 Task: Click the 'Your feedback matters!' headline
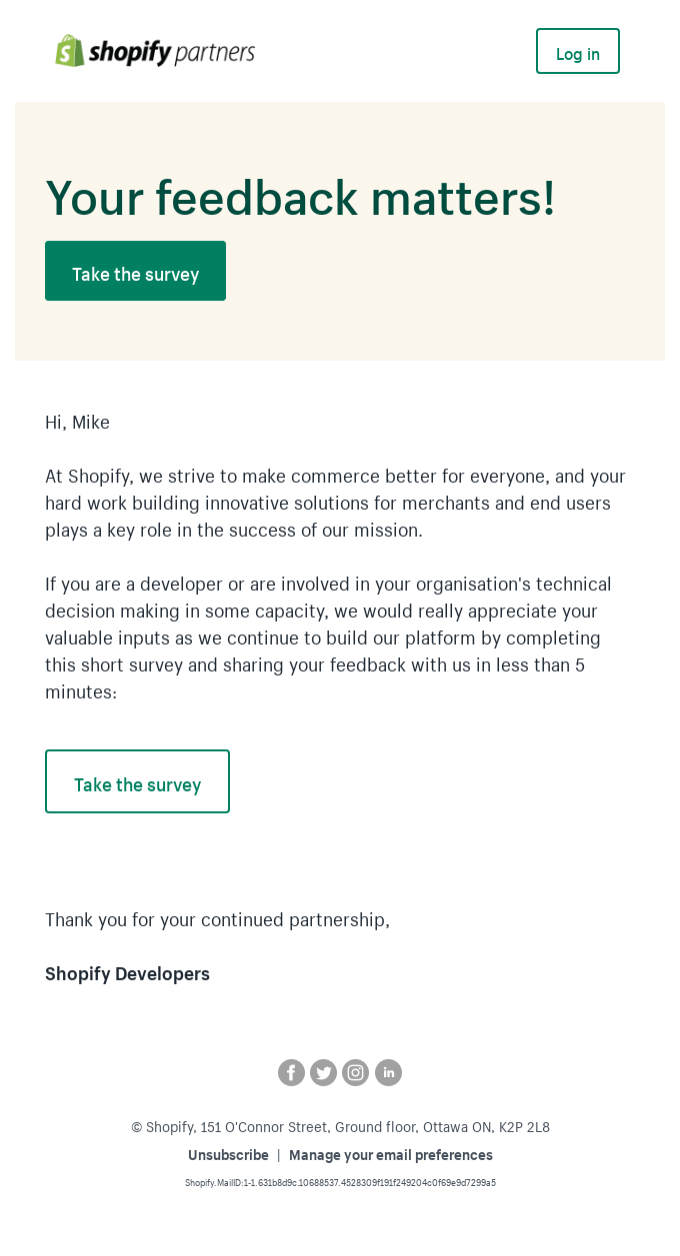(x=300, y=197)
